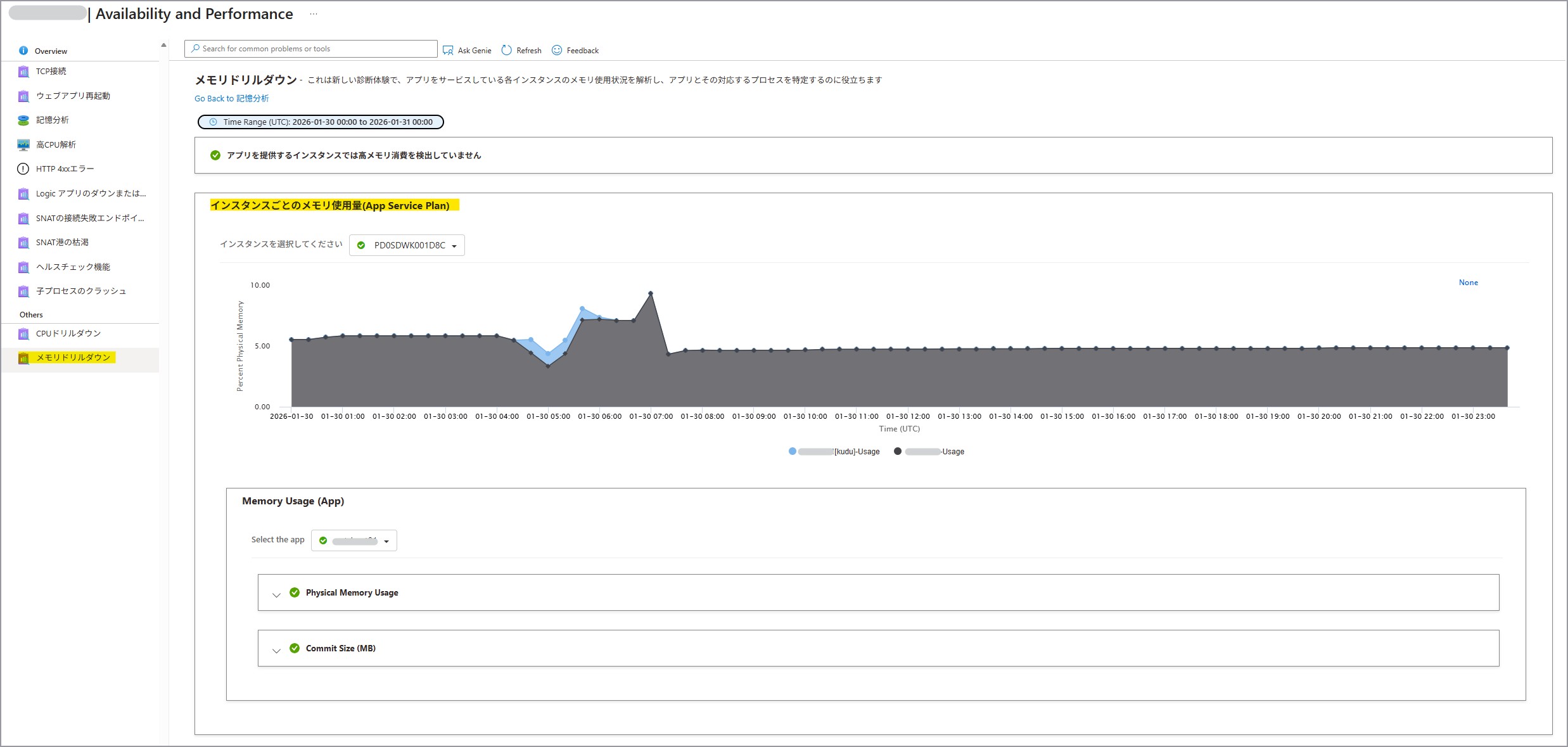The width and height of the screenshot is (1568, 747).
Task: Click the Feedback smiley icon
Action: (557, 50)
